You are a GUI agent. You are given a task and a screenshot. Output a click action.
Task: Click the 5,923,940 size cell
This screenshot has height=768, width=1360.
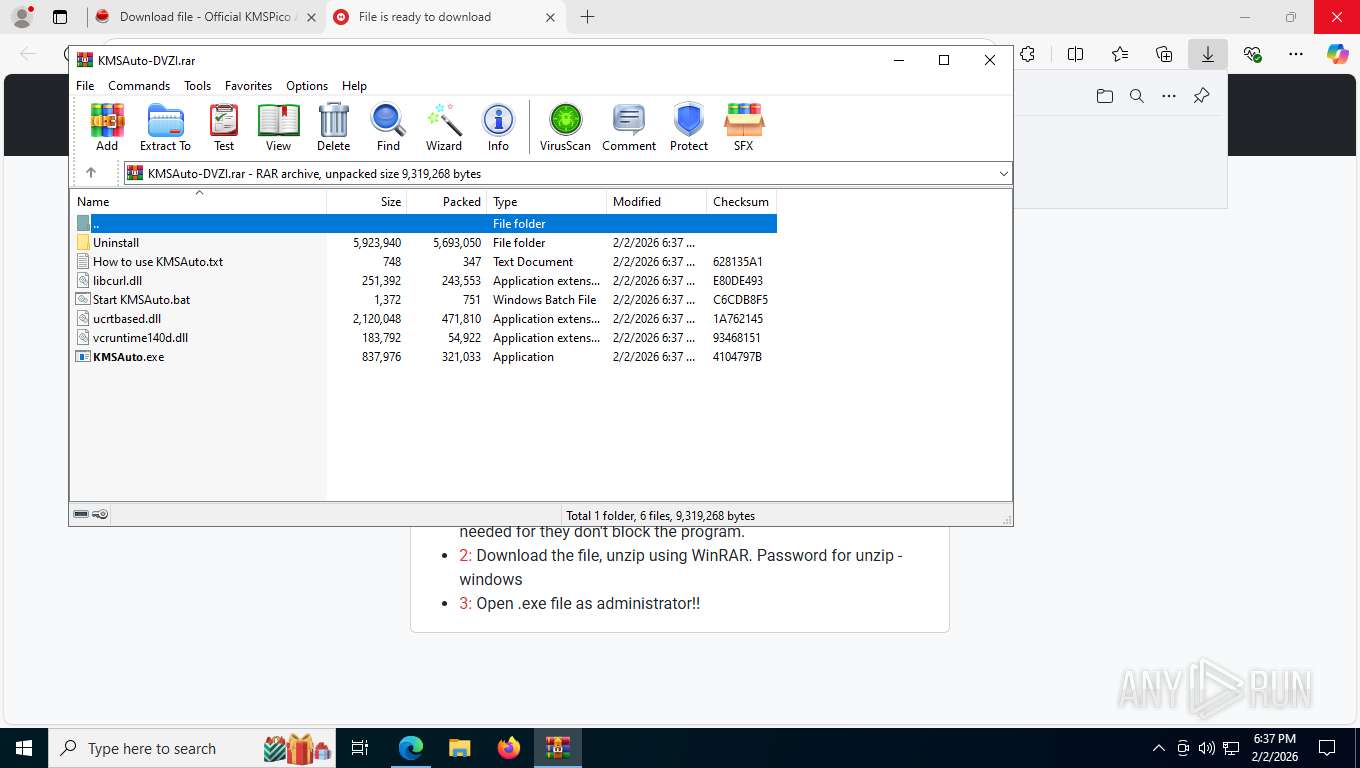tap(377, 242)
